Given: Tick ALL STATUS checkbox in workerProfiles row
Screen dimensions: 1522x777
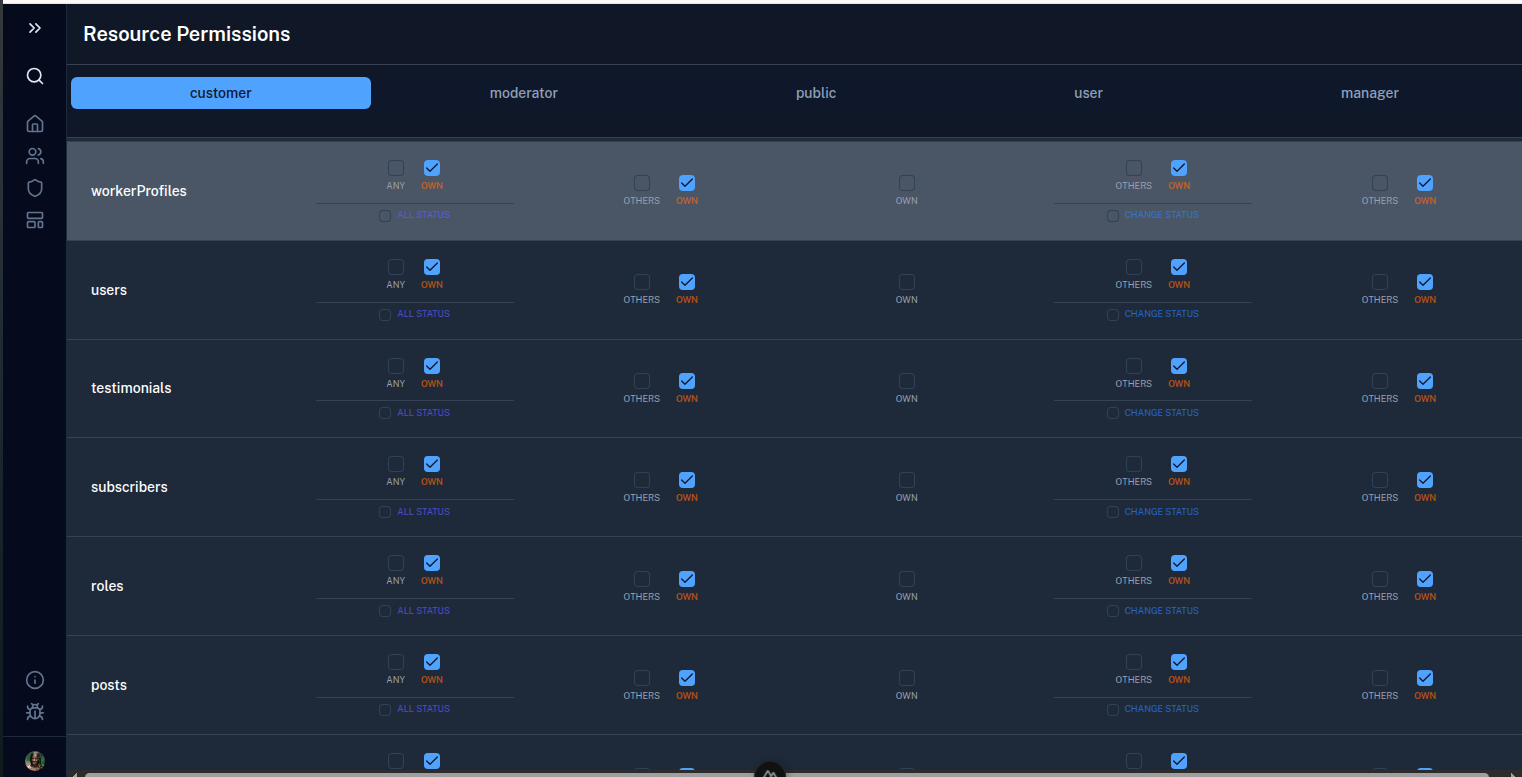Looking at the screenshot, I should (x=385, y=216).
